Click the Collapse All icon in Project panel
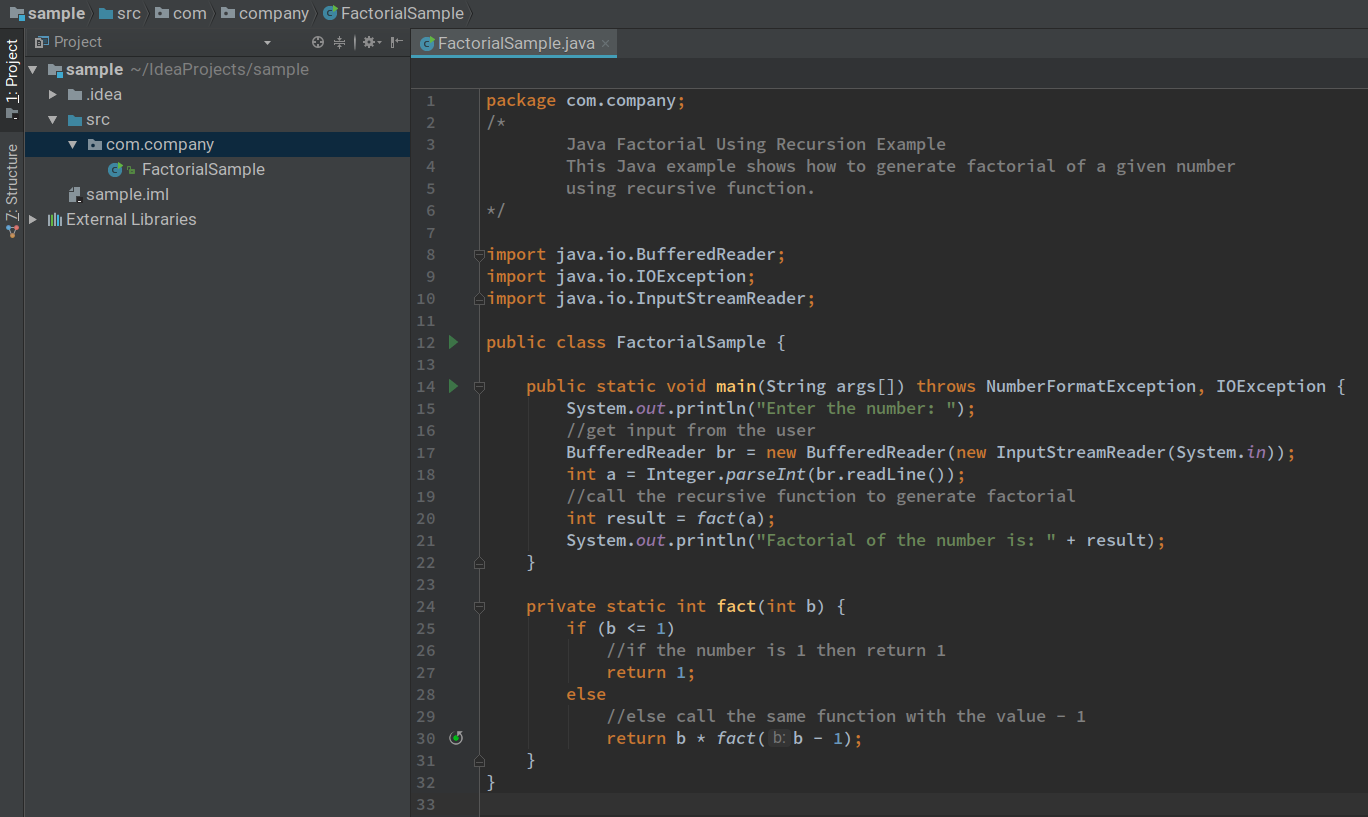Viewport: 1368px width, 817px height. coord(339,42)
